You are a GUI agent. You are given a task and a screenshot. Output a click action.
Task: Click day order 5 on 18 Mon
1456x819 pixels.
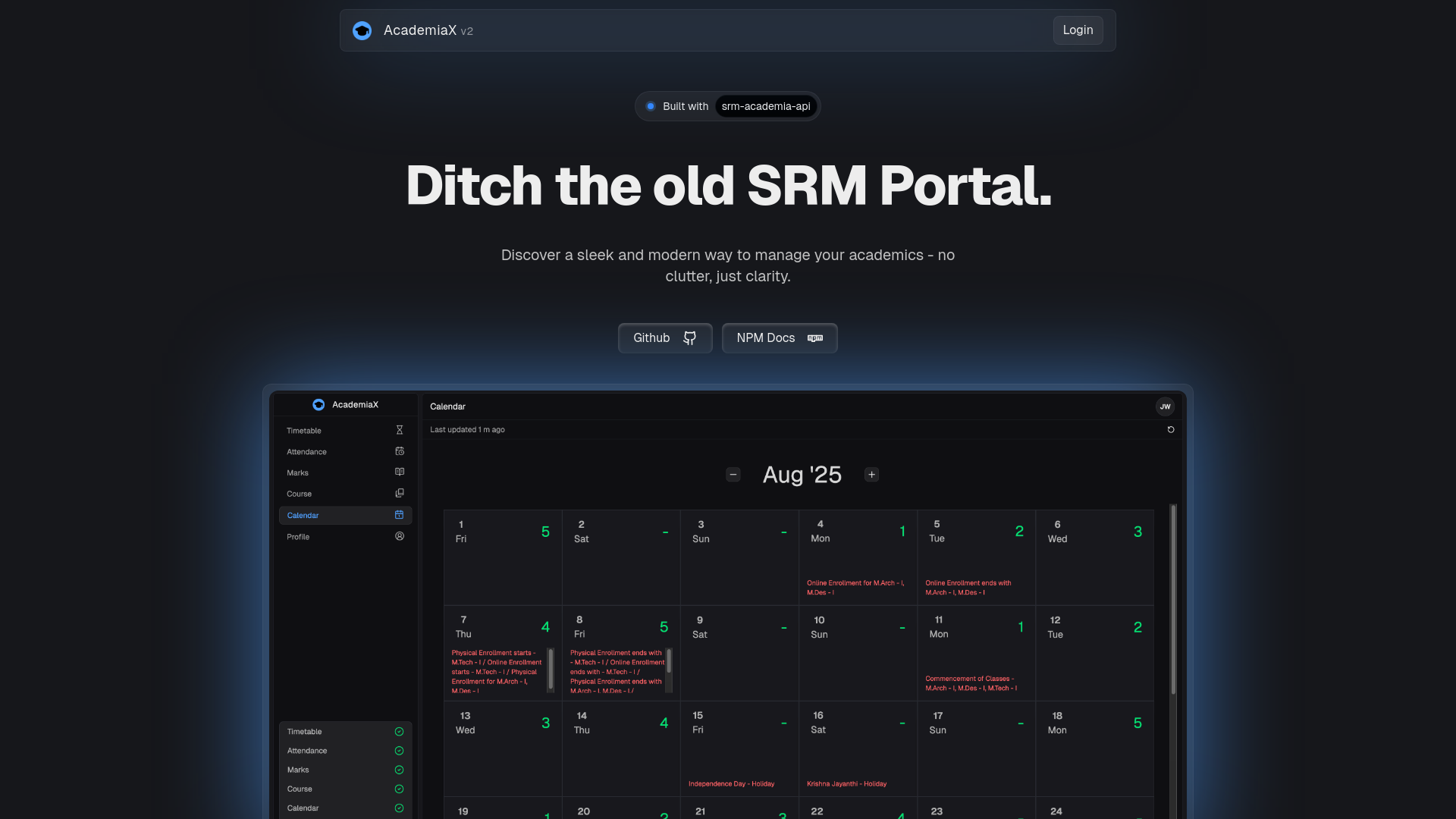[1137, 723]
